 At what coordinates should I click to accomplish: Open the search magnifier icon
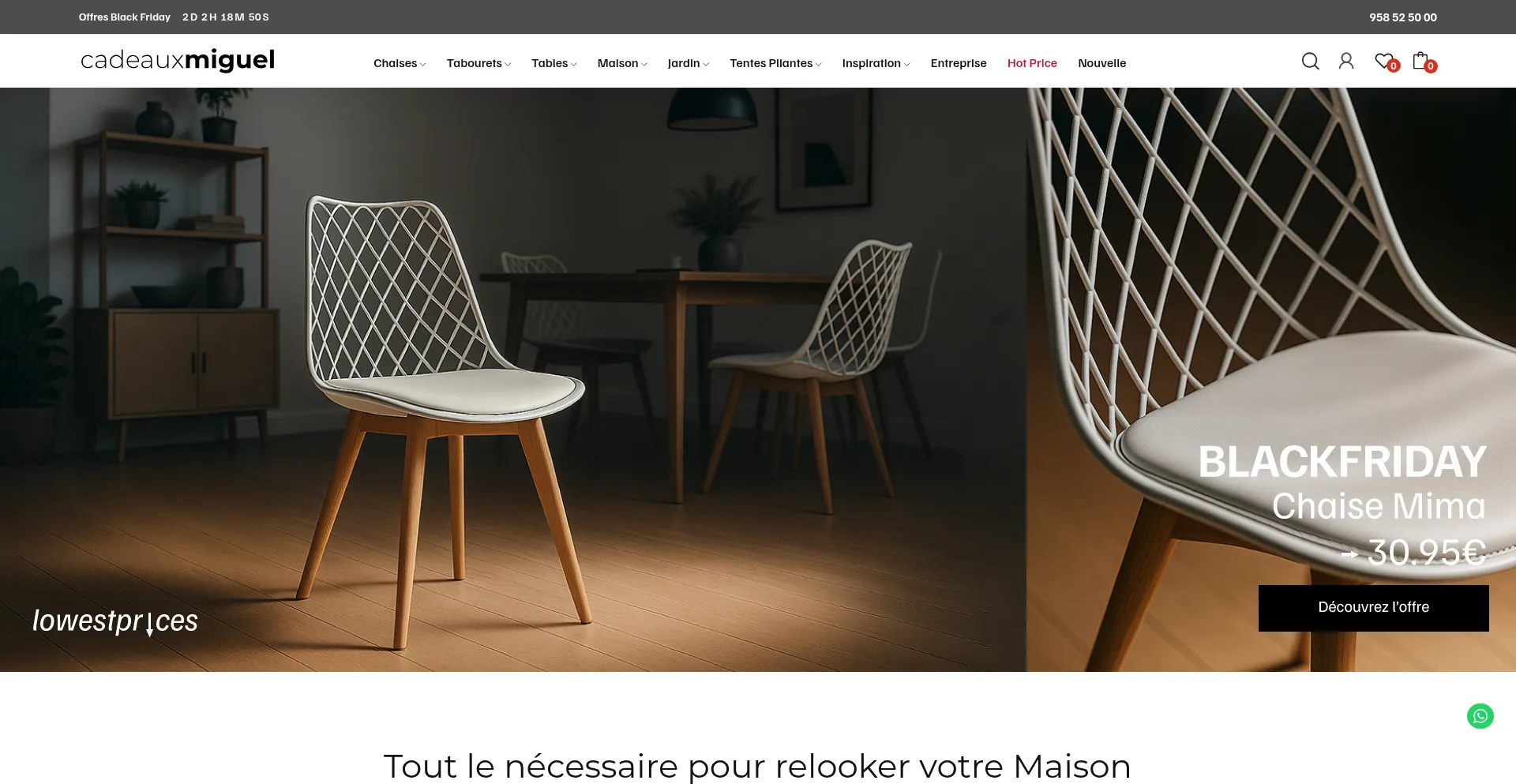pos(1310,61)
